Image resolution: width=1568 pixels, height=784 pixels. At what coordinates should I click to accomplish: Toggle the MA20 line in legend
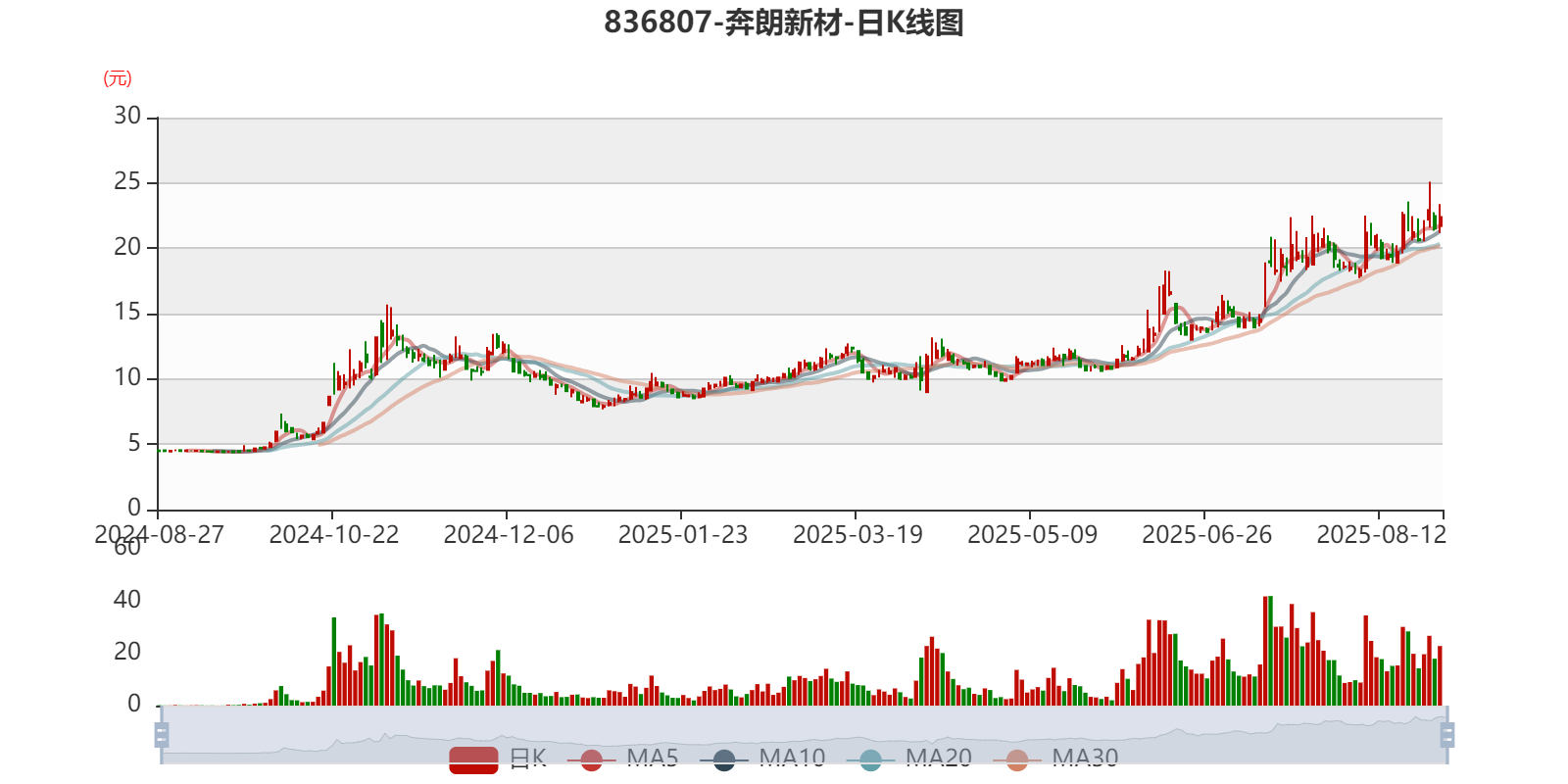coord(909,759)
